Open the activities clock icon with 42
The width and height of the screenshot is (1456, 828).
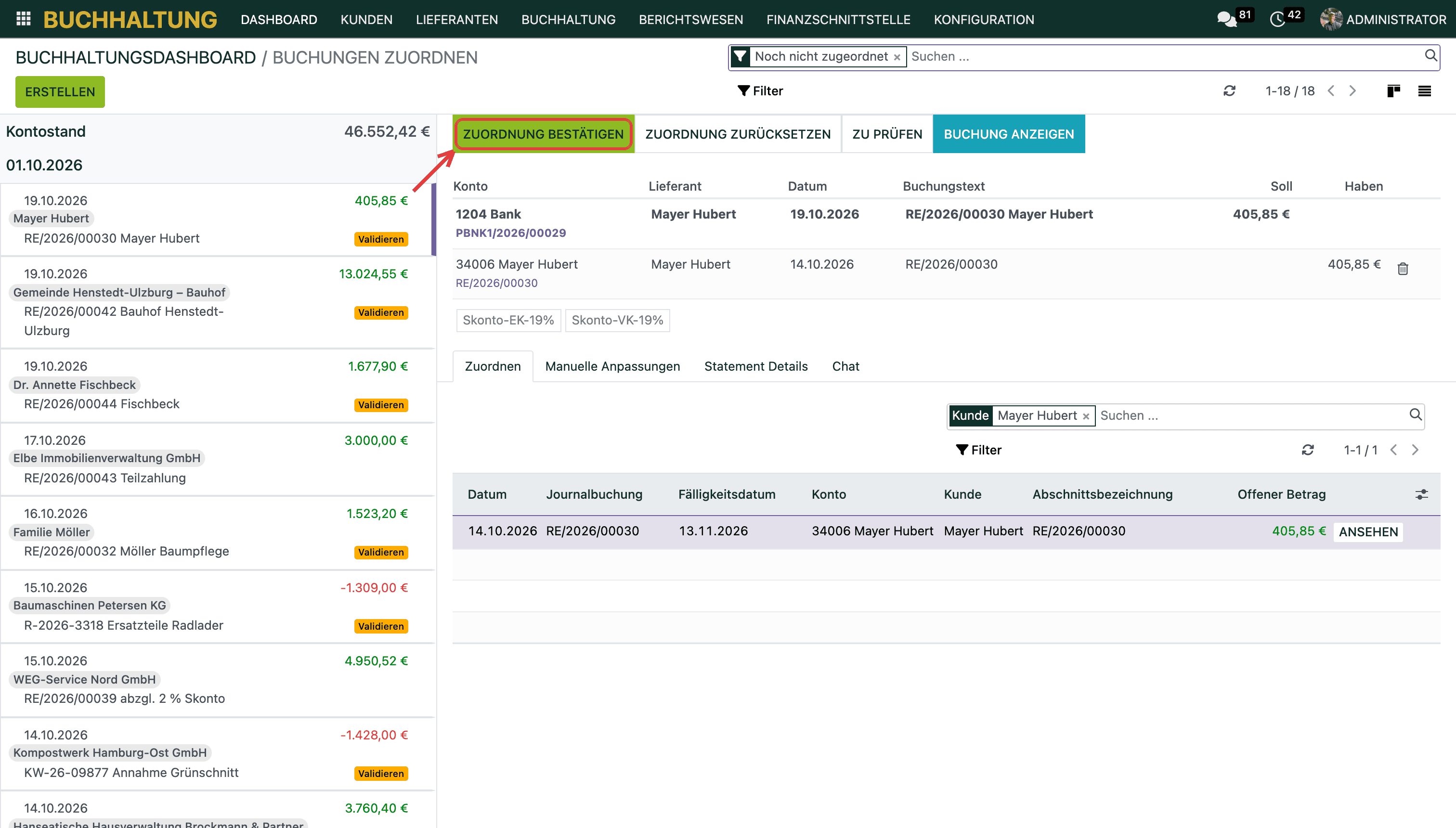(x=1277, y=19)
